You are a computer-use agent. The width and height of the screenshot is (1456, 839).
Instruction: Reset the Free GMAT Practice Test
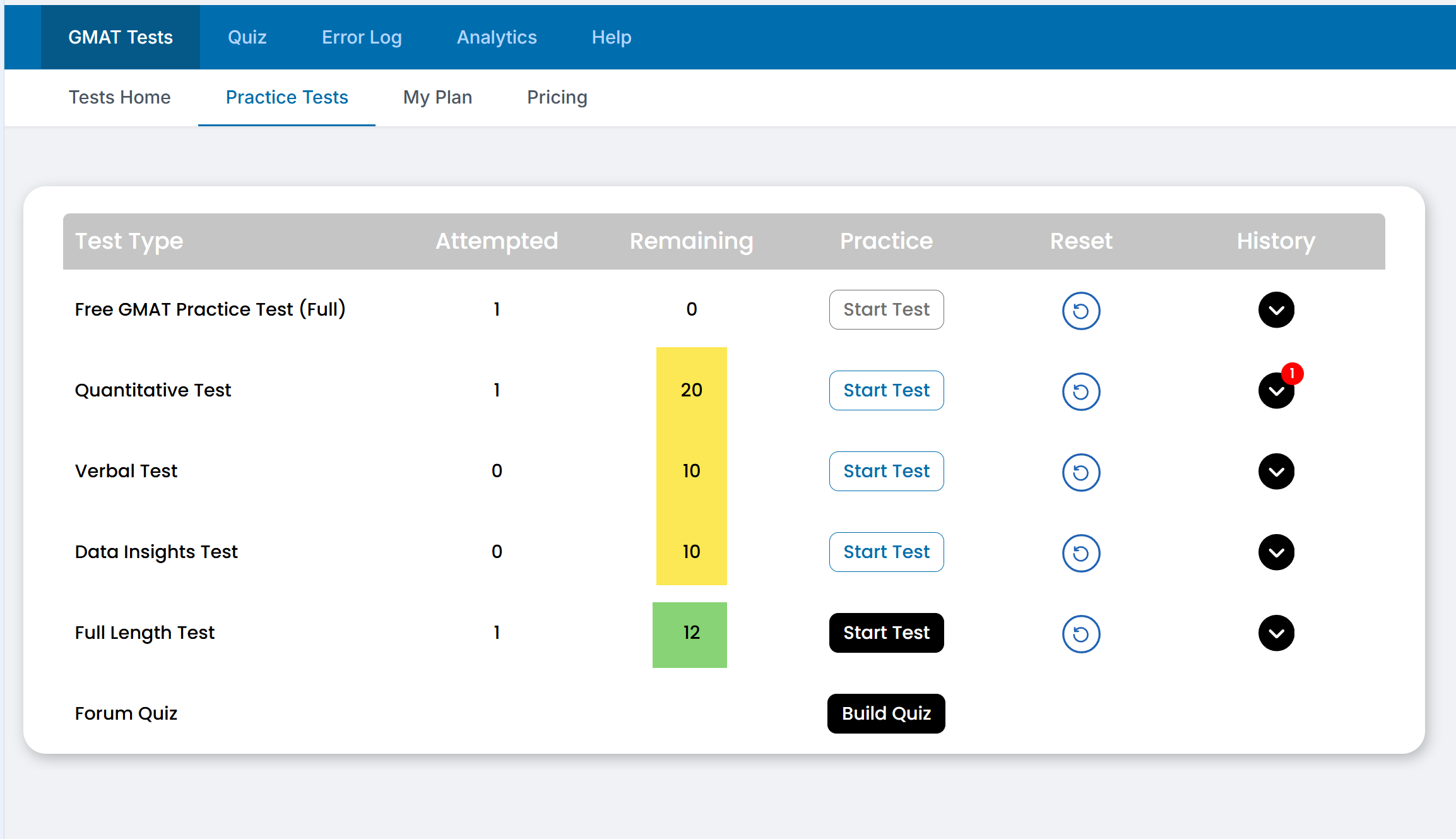1080,311
